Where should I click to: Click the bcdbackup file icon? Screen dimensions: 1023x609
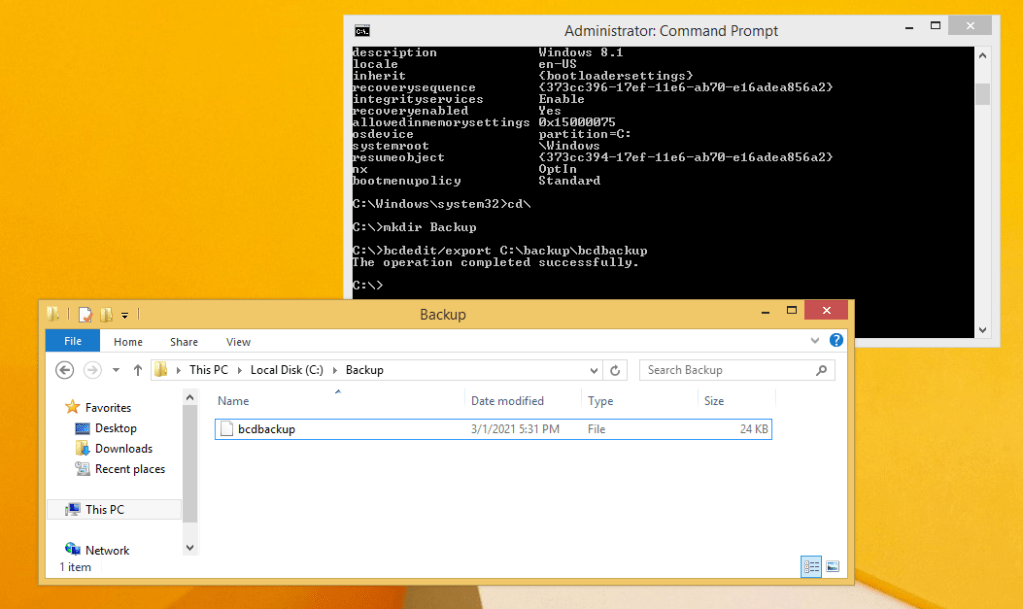(x=226, y=429)
